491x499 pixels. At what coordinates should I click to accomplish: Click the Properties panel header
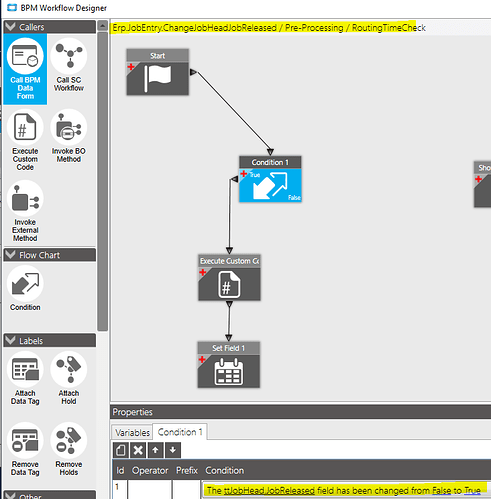tap(300, 412)
